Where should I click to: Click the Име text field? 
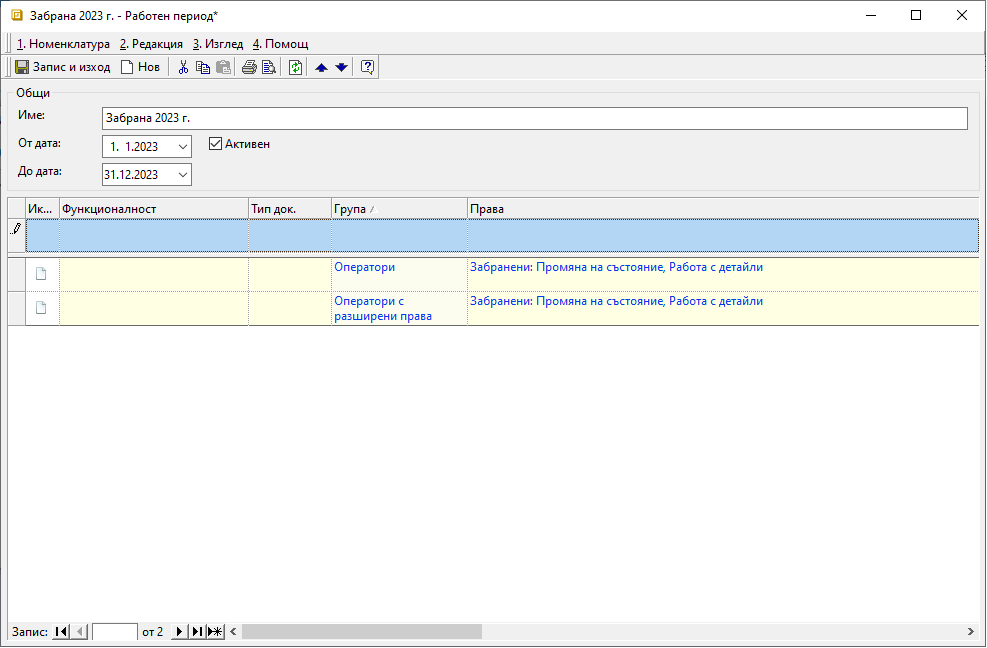pos(534,119)
